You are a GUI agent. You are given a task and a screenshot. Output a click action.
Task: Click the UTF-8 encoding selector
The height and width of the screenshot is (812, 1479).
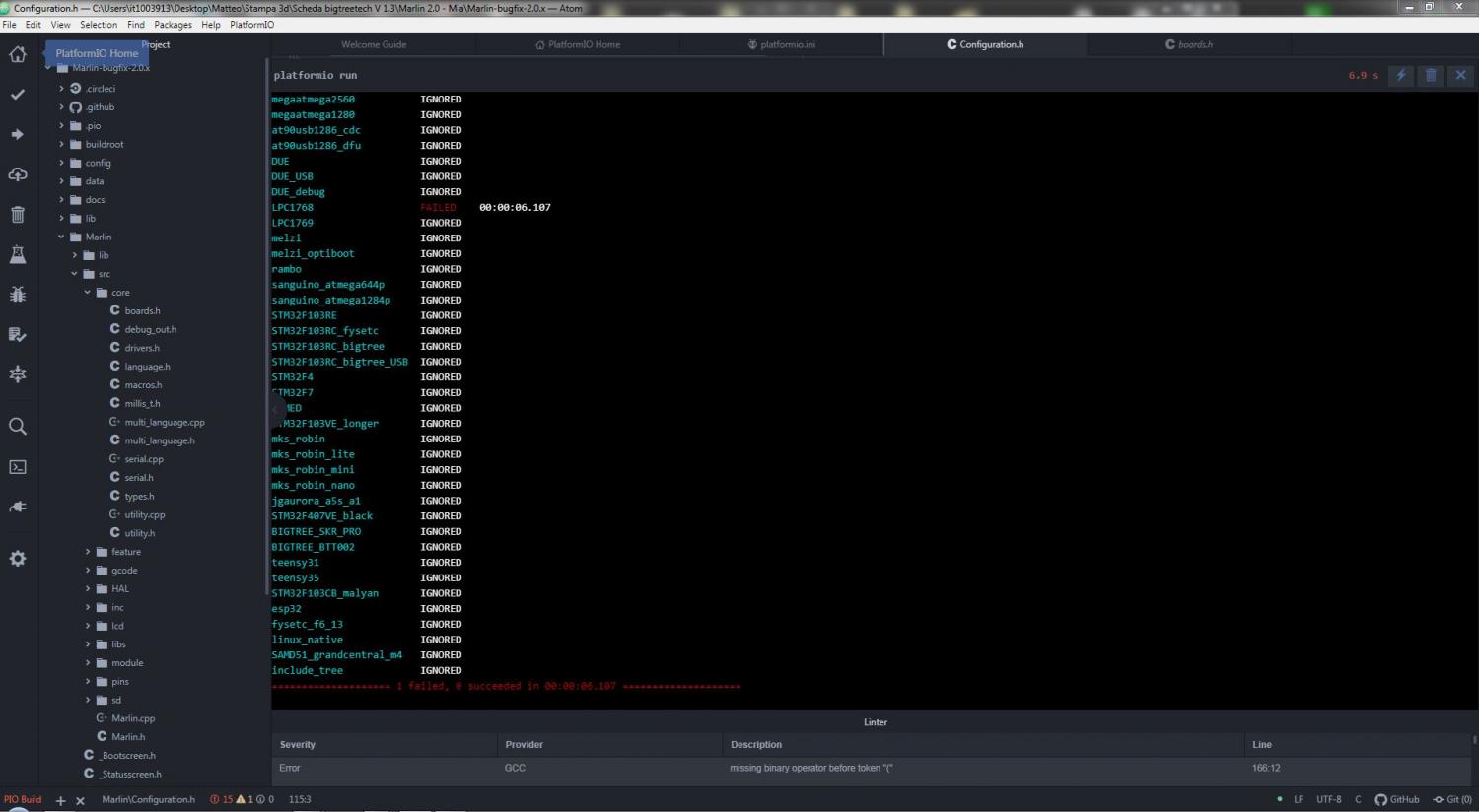(1328, 799)
